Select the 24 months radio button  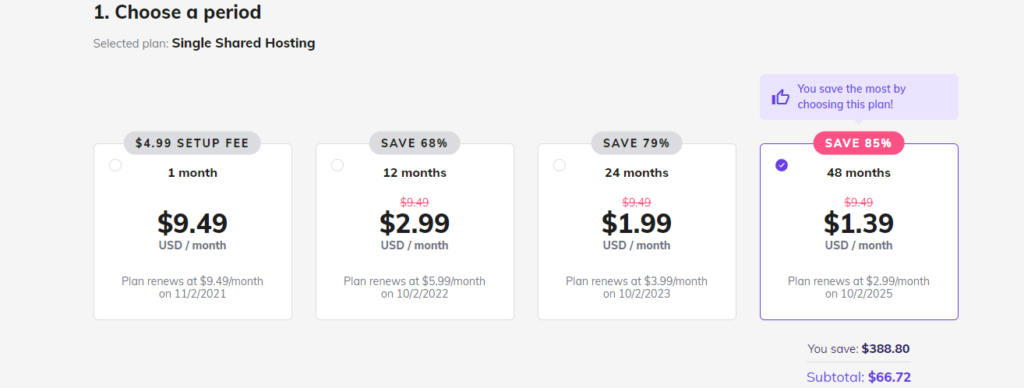(x=560, y=165)
